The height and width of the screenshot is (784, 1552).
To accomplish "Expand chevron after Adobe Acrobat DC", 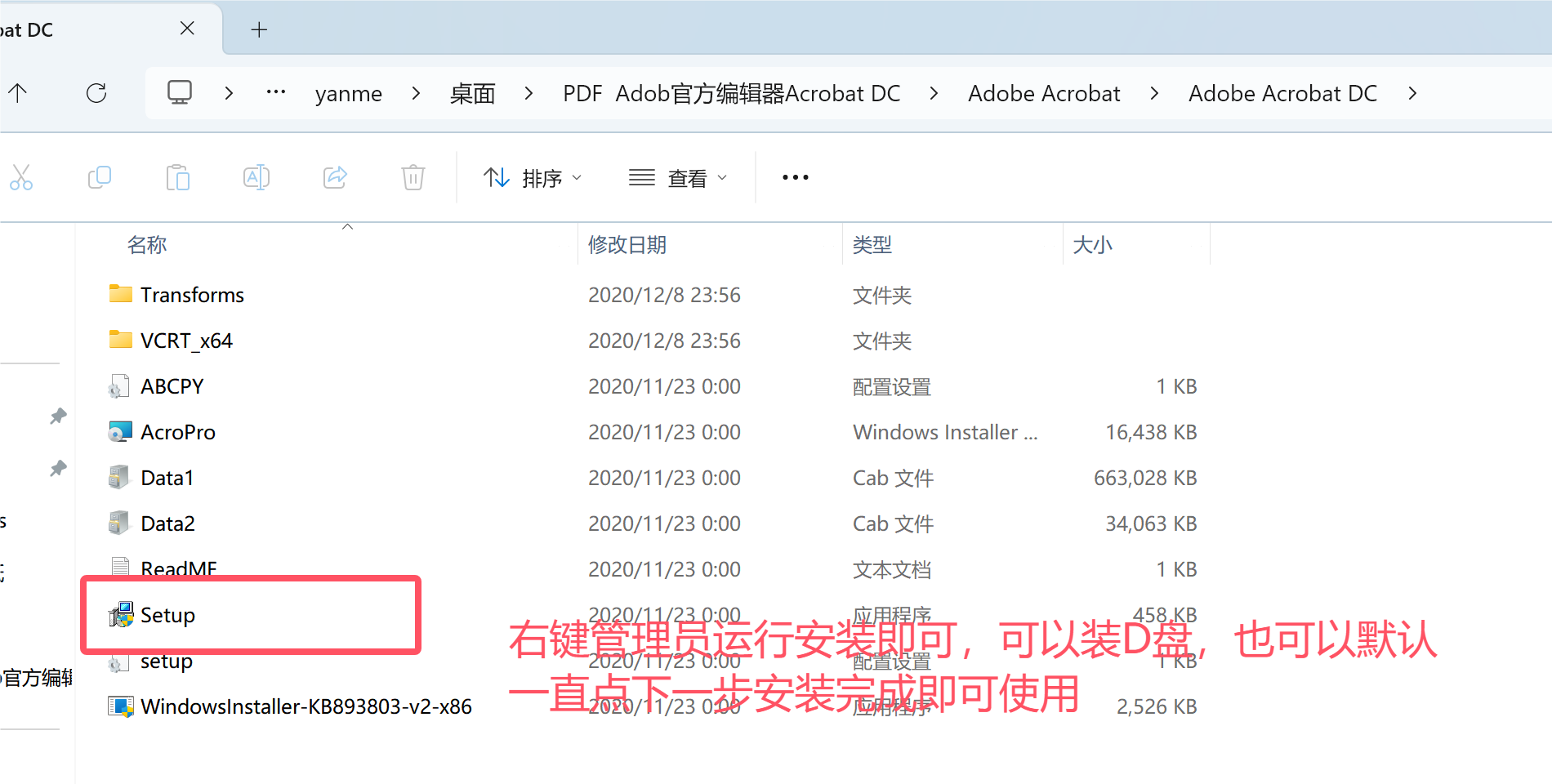I will (x=1412, y=93).
